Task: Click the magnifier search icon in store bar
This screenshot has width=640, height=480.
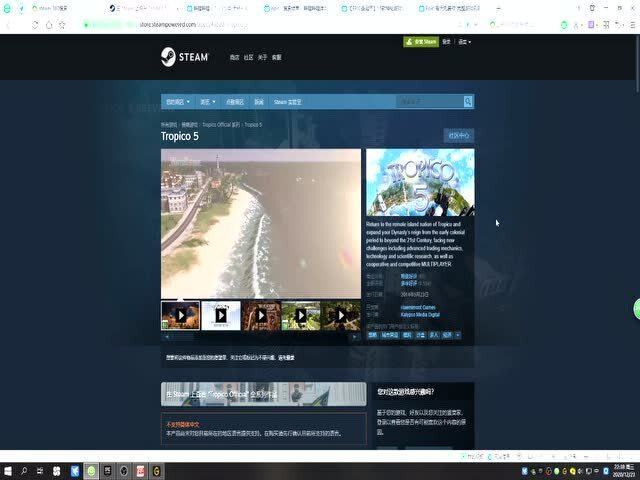Action: click(x=468, y=101)
